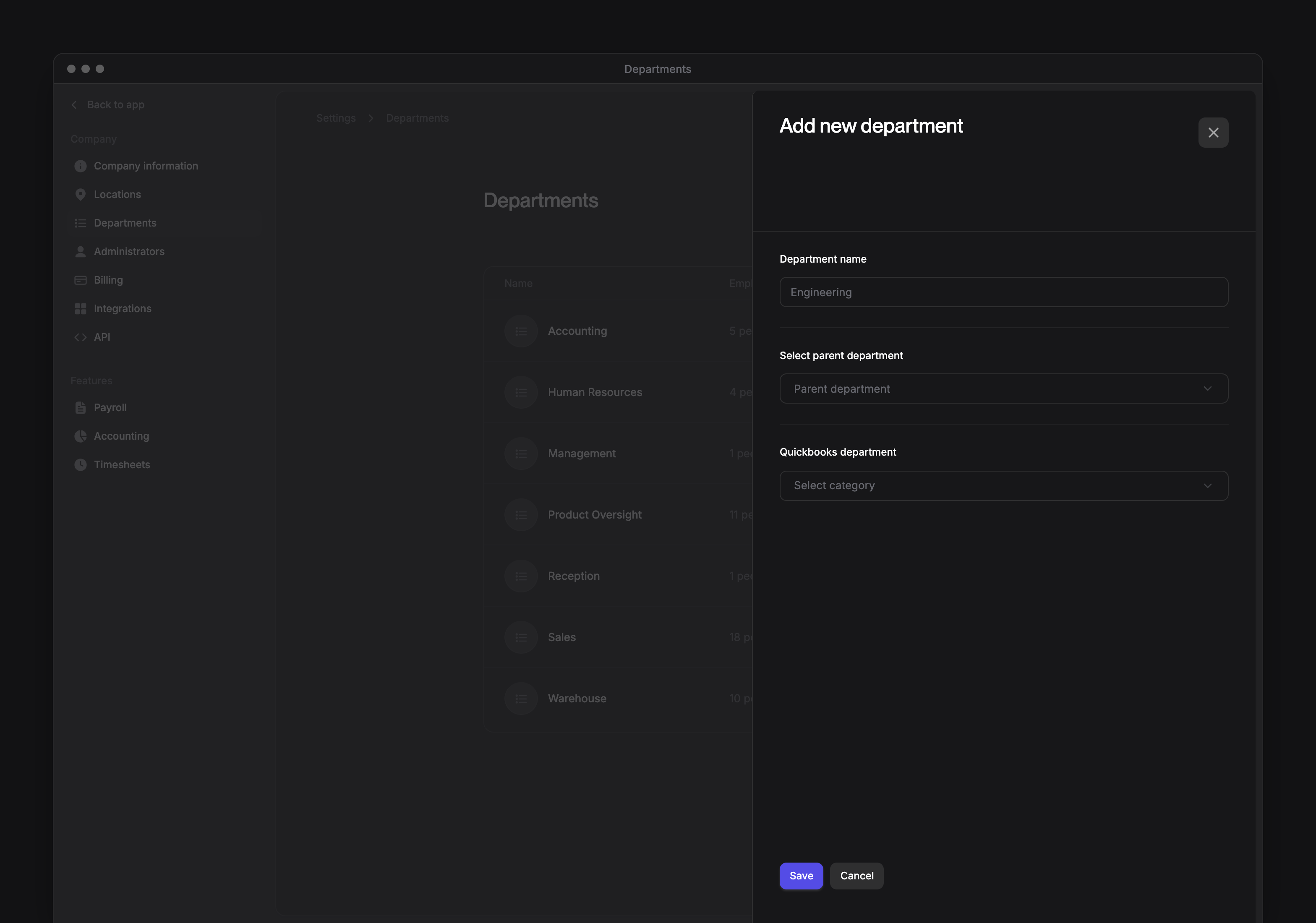The image size is (1316, 923).
Task: Open the Select category dropdown
Action: pos(1003,486)
